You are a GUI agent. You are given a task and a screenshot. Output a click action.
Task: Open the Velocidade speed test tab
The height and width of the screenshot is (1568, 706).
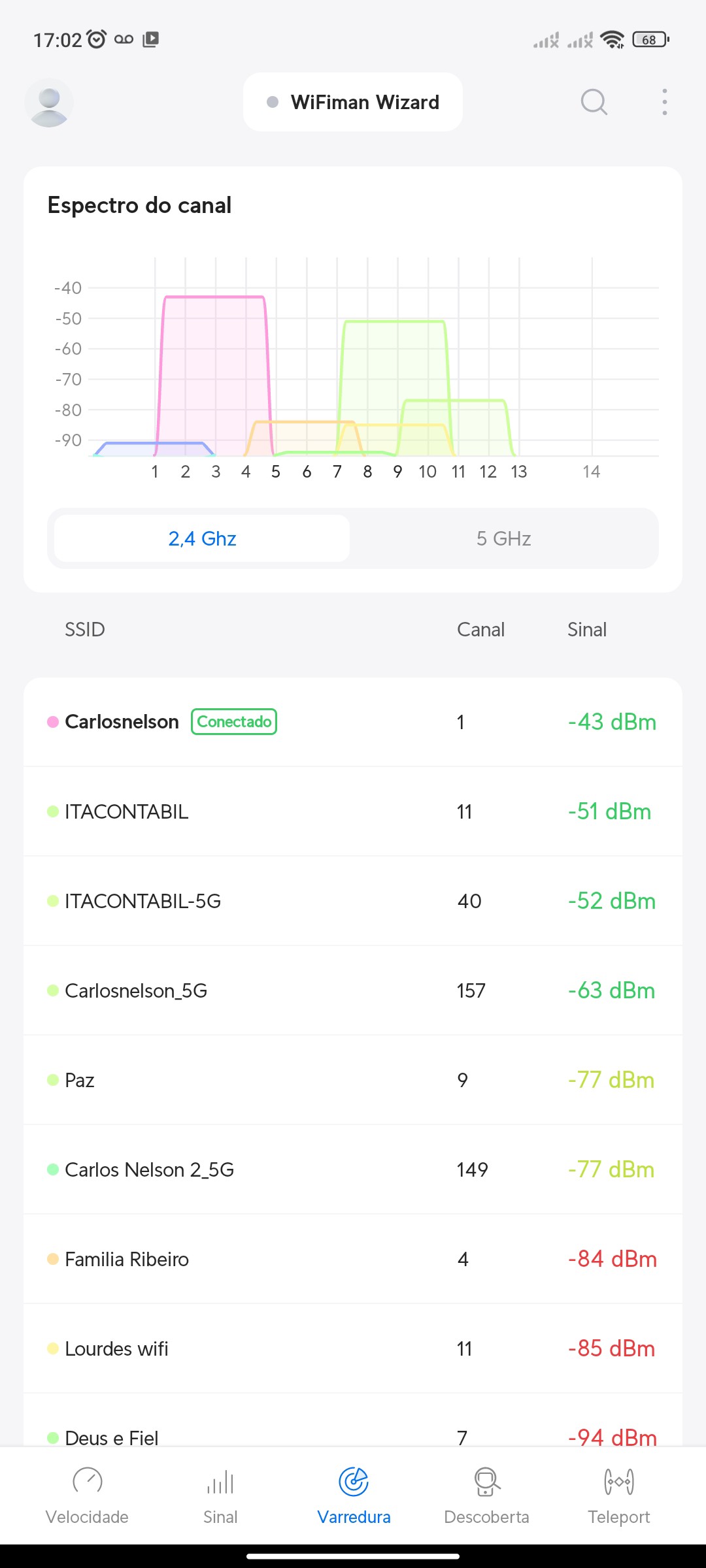pos(87,1494)
